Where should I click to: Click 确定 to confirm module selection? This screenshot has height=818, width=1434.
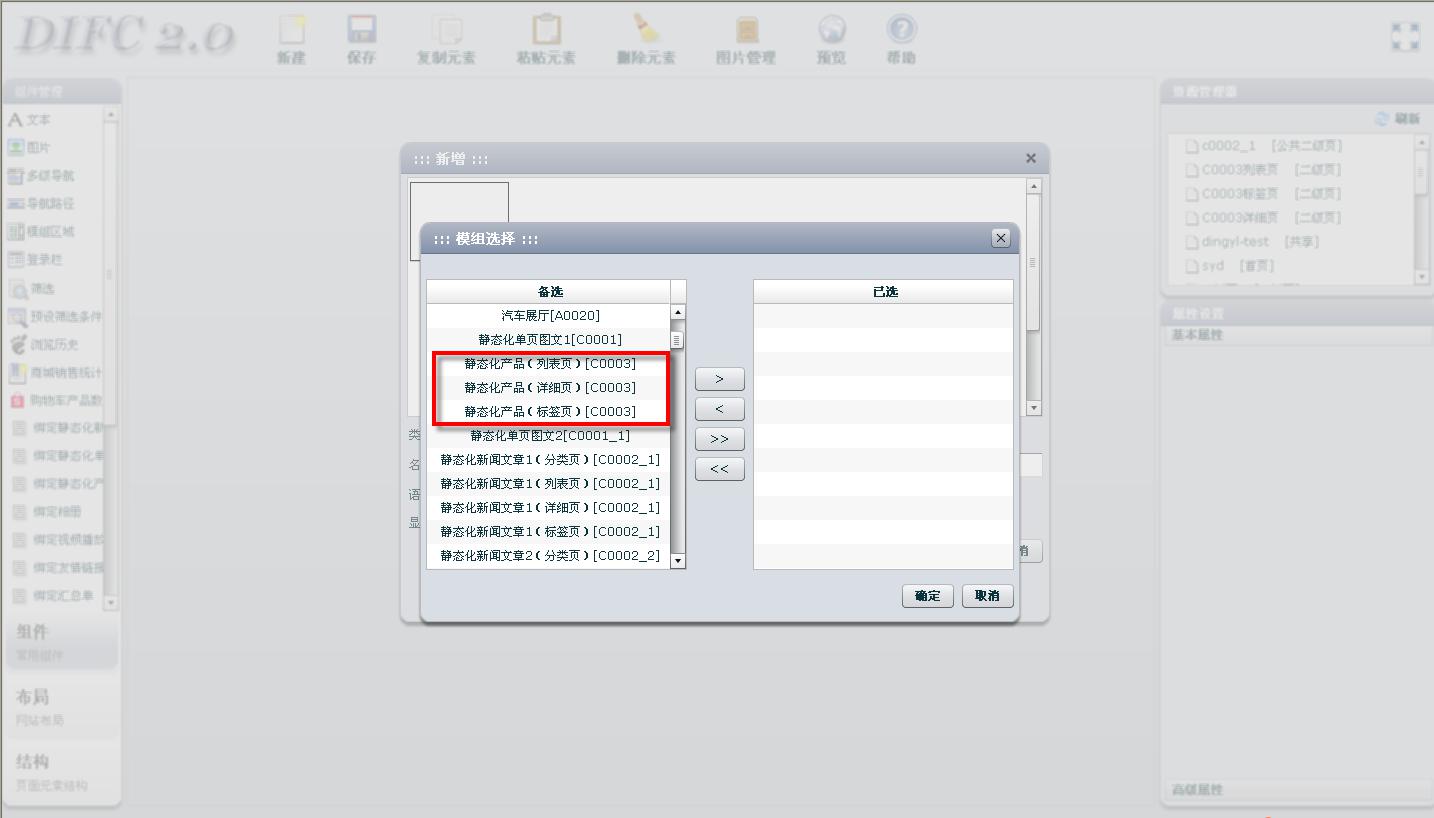pos(927,596)
